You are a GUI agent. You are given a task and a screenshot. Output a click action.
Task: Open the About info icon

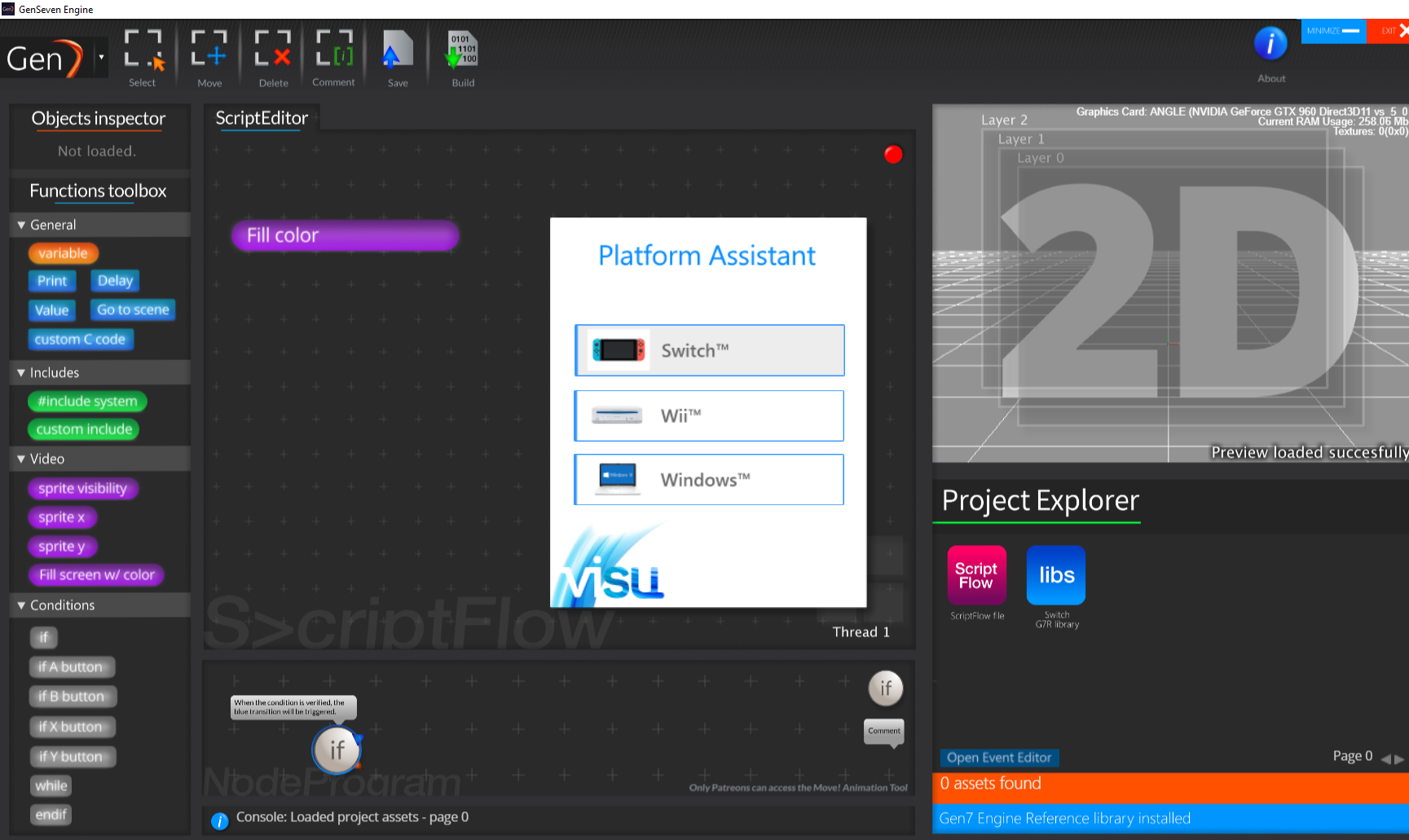(1270, 43)
